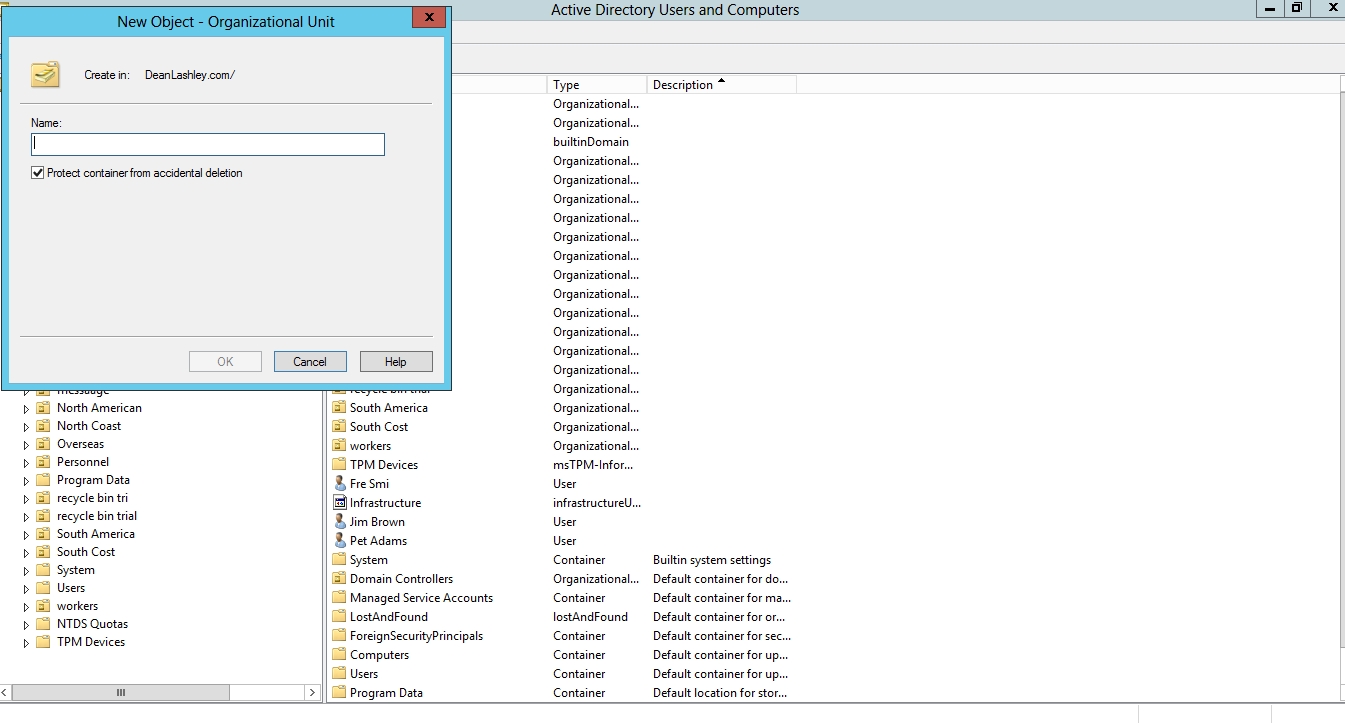Uncheck Protect container from accidental deletion
1345x723 pixels.
pyautogui.click(x=38, y=173)
